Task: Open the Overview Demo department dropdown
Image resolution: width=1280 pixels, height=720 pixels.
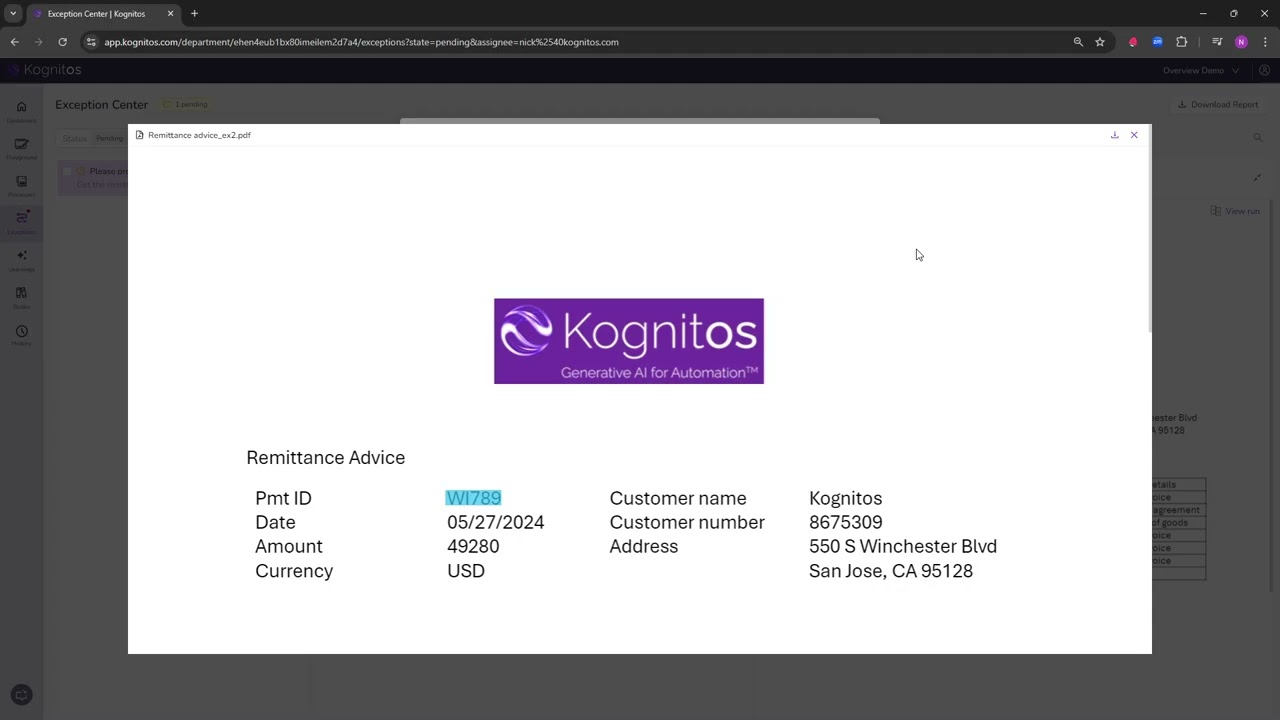Action: (x=1201, y=70)
